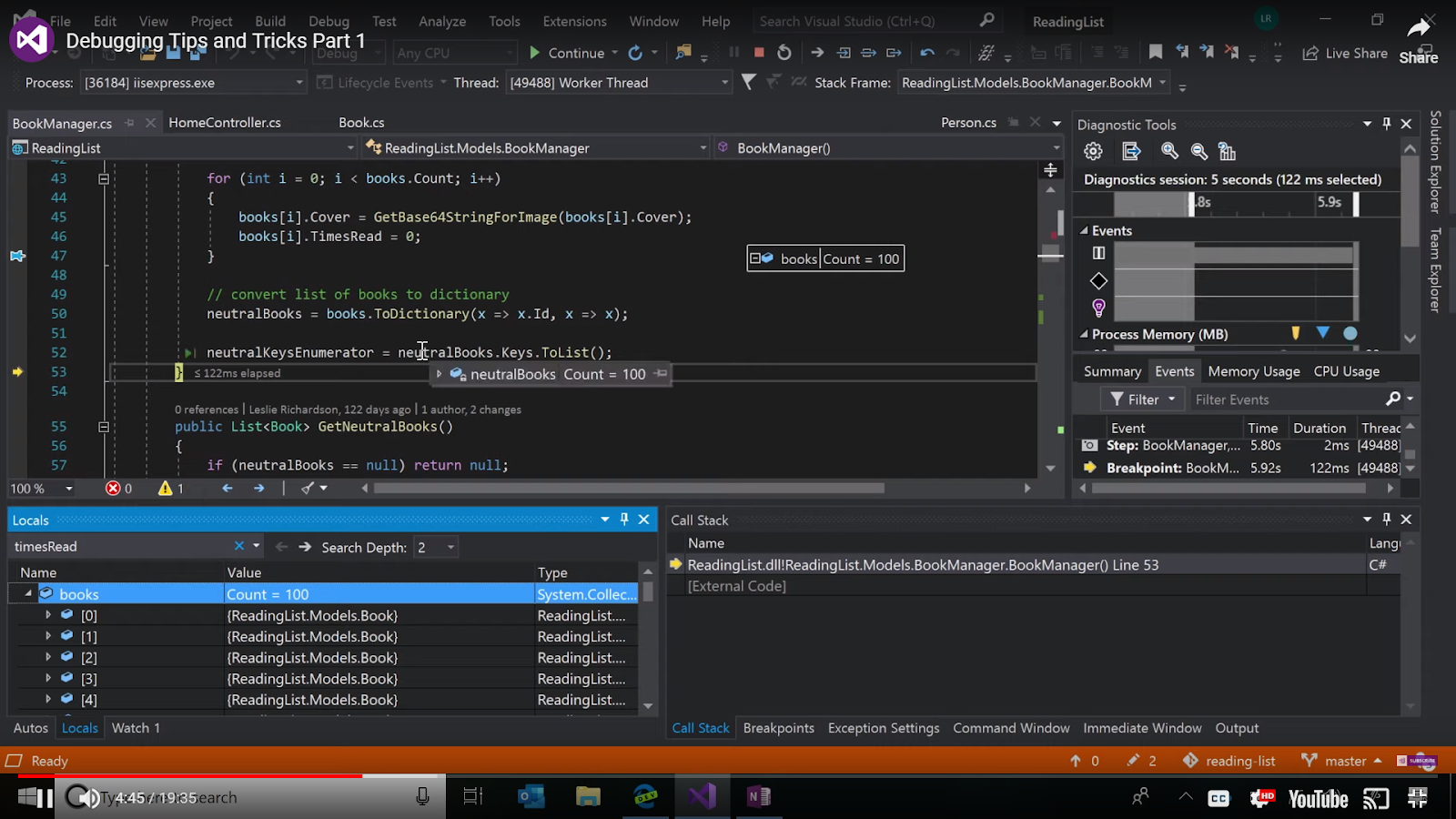Pause execution with the Break All icon
Image resolution: width=1456 pixels, height=819 pixels.
tap(733, 52)
